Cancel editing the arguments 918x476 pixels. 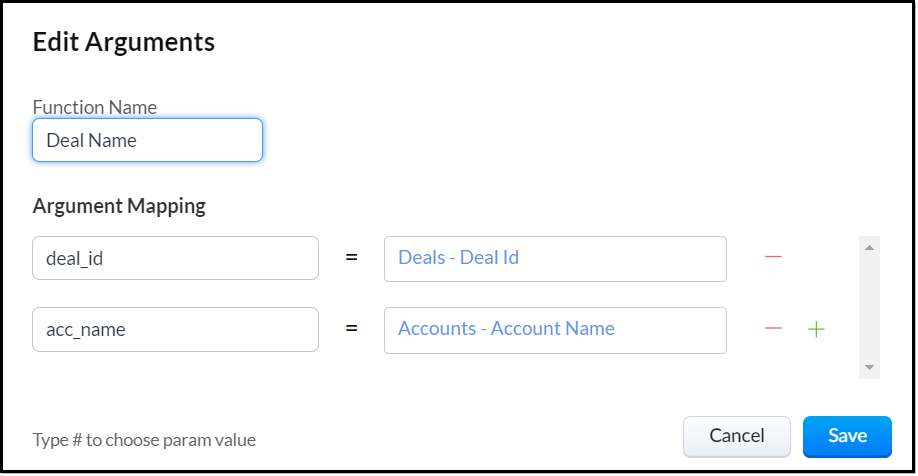click(736, 436)
